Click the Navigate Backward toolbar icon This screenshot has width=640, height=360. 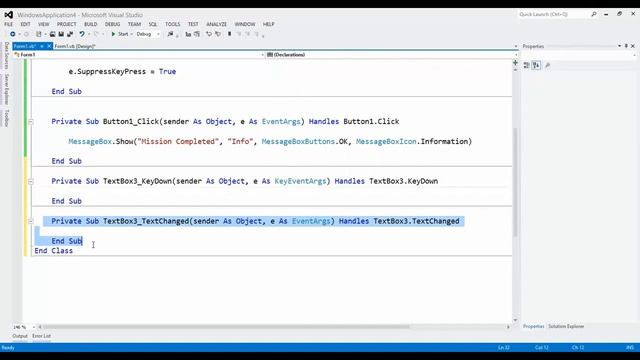click(x=13, y=34)
